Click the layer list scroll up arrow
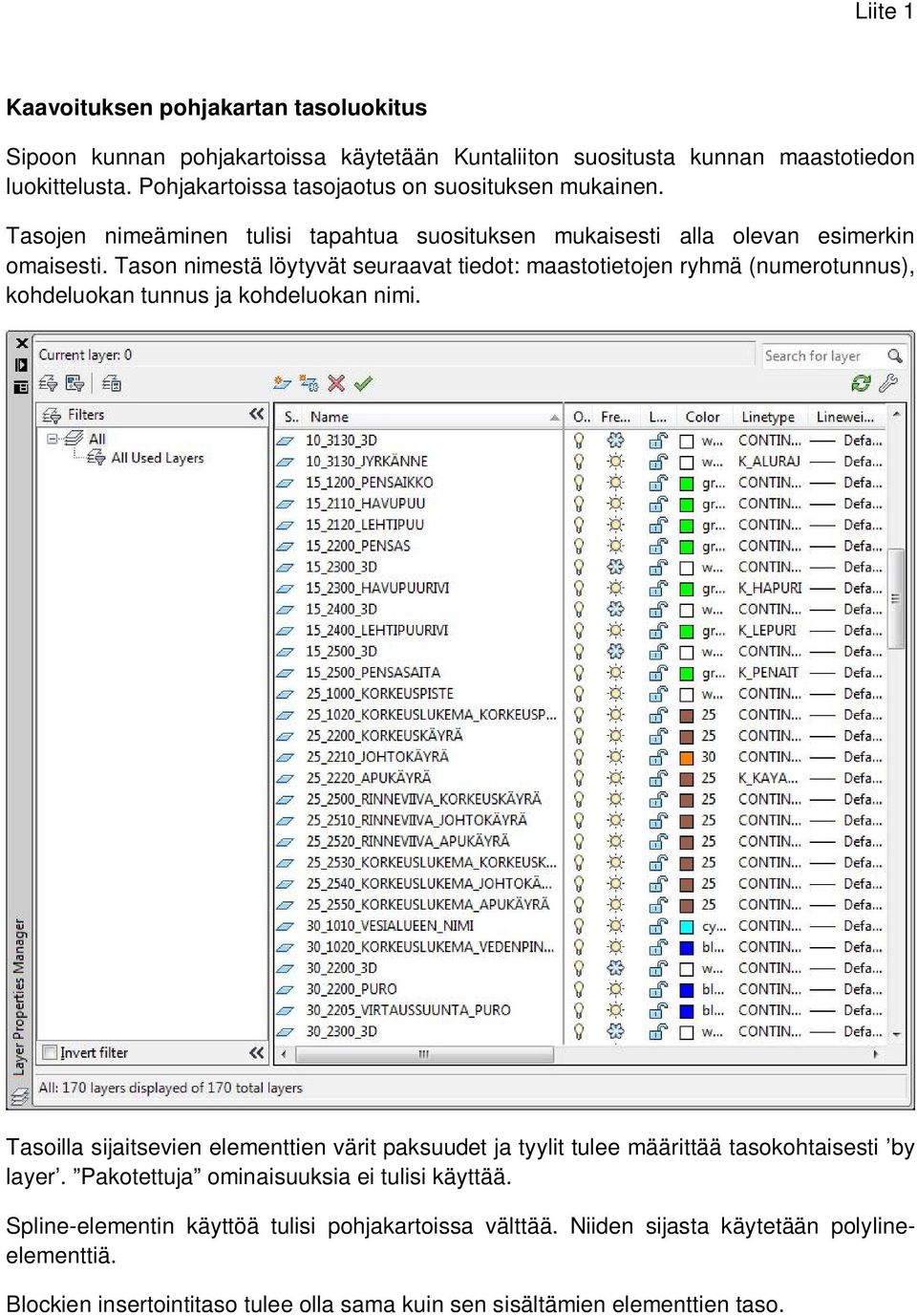917x1316 pixels. coord(896,414)
